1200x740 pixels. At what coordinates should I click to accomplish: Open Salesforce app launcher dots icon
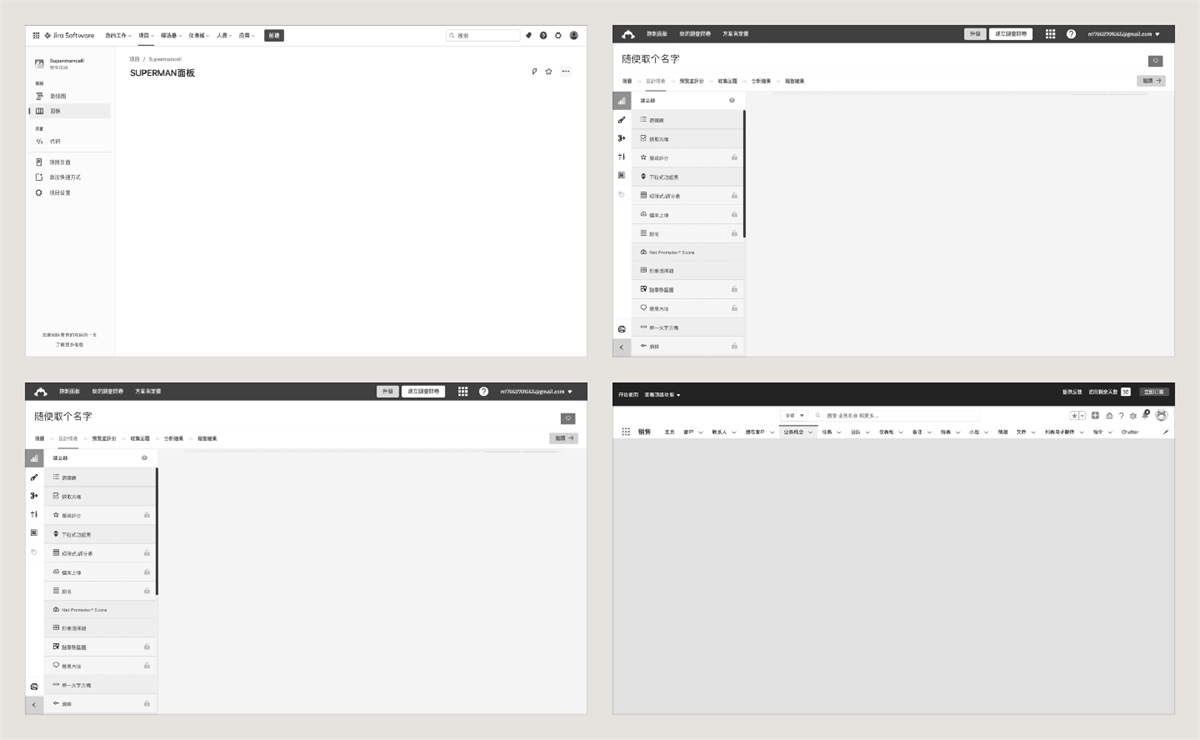[x=626, y=432]
